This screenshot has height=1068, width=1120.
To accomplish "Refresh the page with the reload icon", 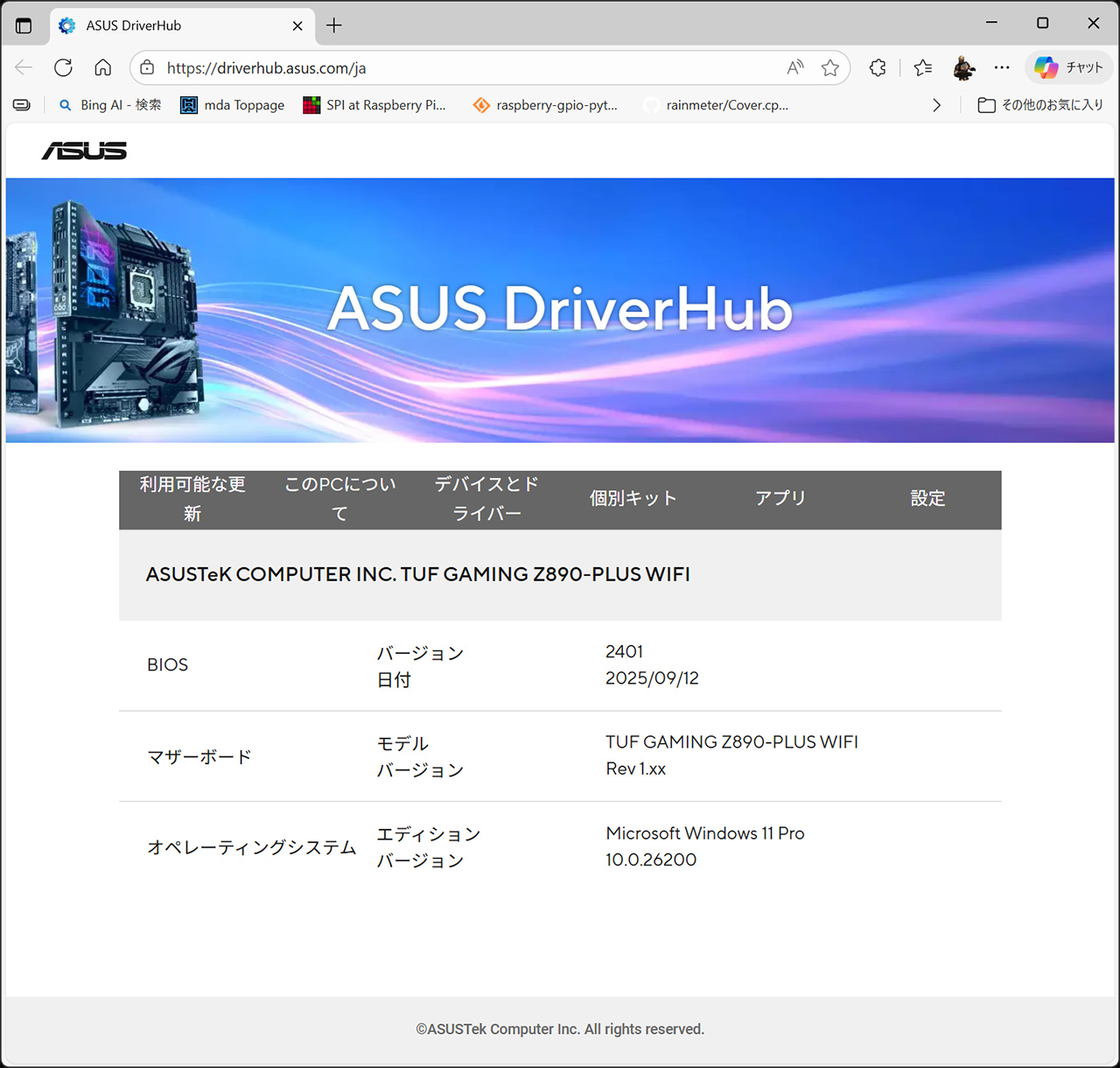I will point(63,67).
